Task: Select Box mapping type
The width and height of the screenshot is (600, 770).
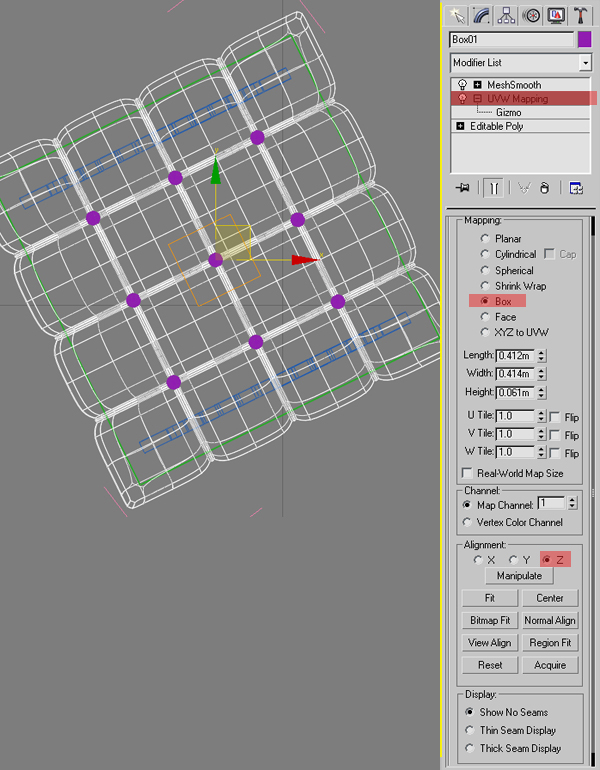Action: click(485, 301)
